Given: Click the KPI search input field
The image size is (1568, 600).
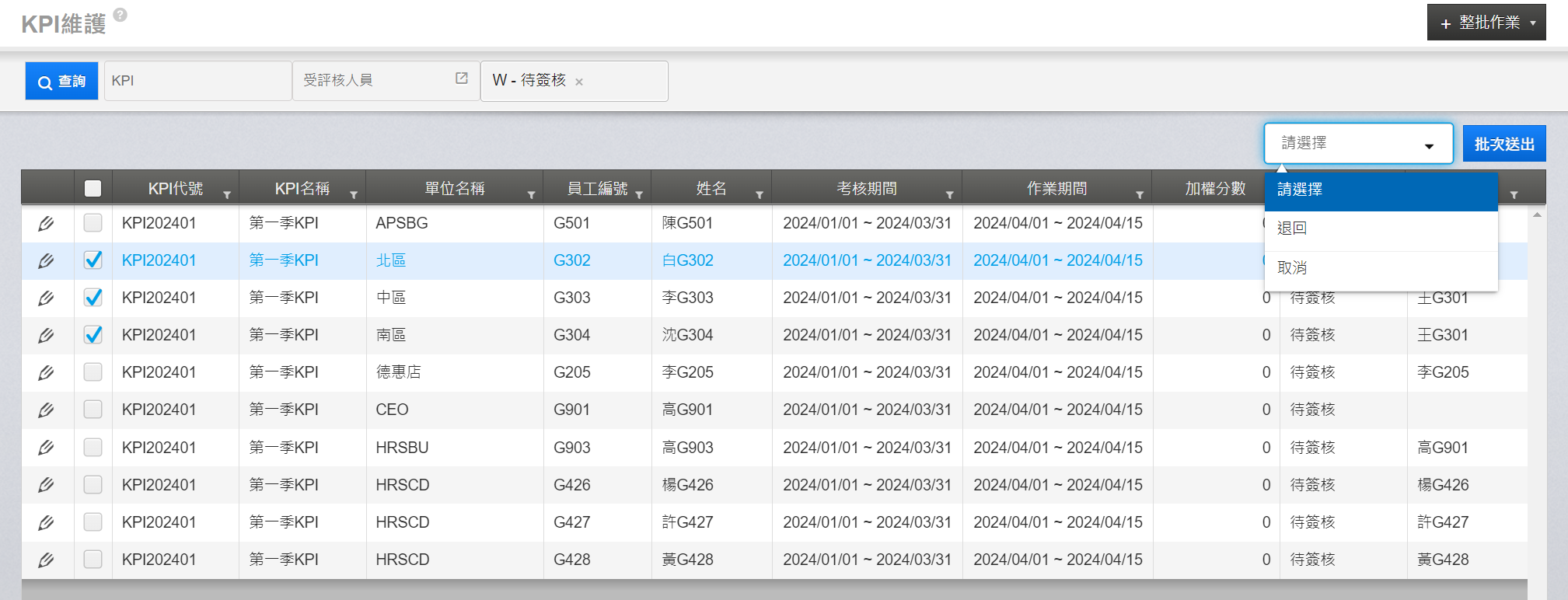Looking at the screenshot, I should [197, 81].
